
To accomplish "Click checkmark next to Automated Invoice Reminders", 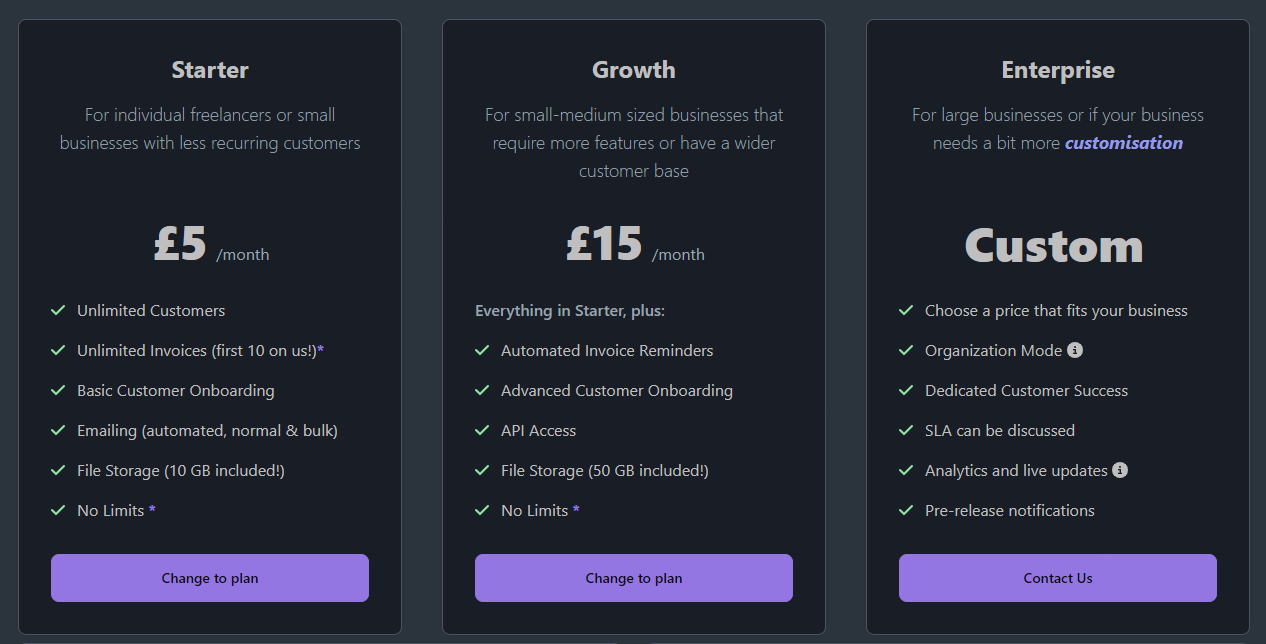I will point(483,350).
